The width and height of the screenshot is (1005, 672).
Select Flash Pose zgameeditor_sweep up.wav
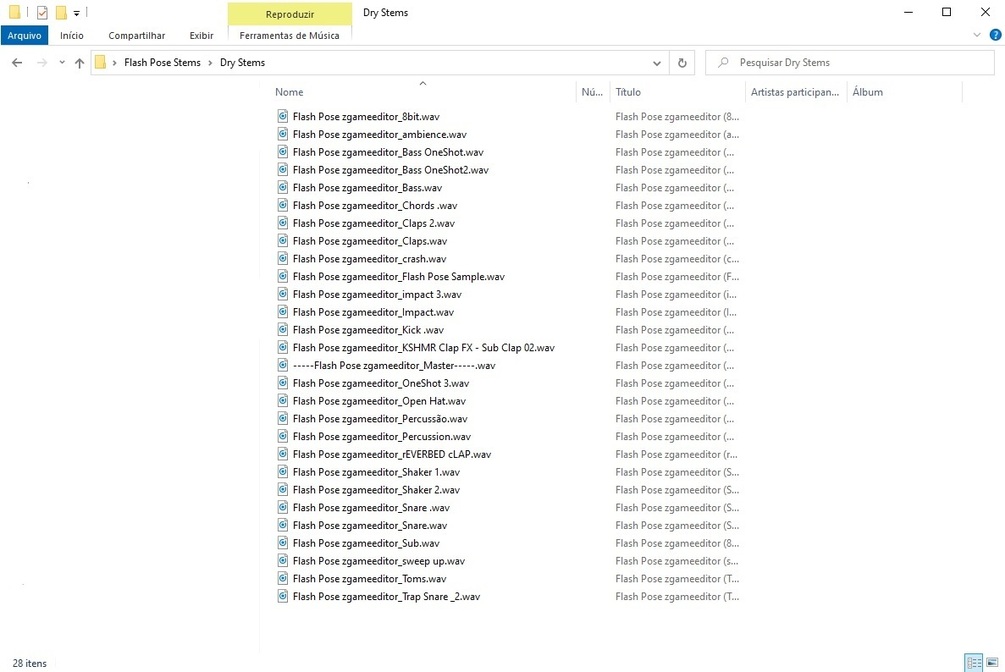(x=379, y=560)
